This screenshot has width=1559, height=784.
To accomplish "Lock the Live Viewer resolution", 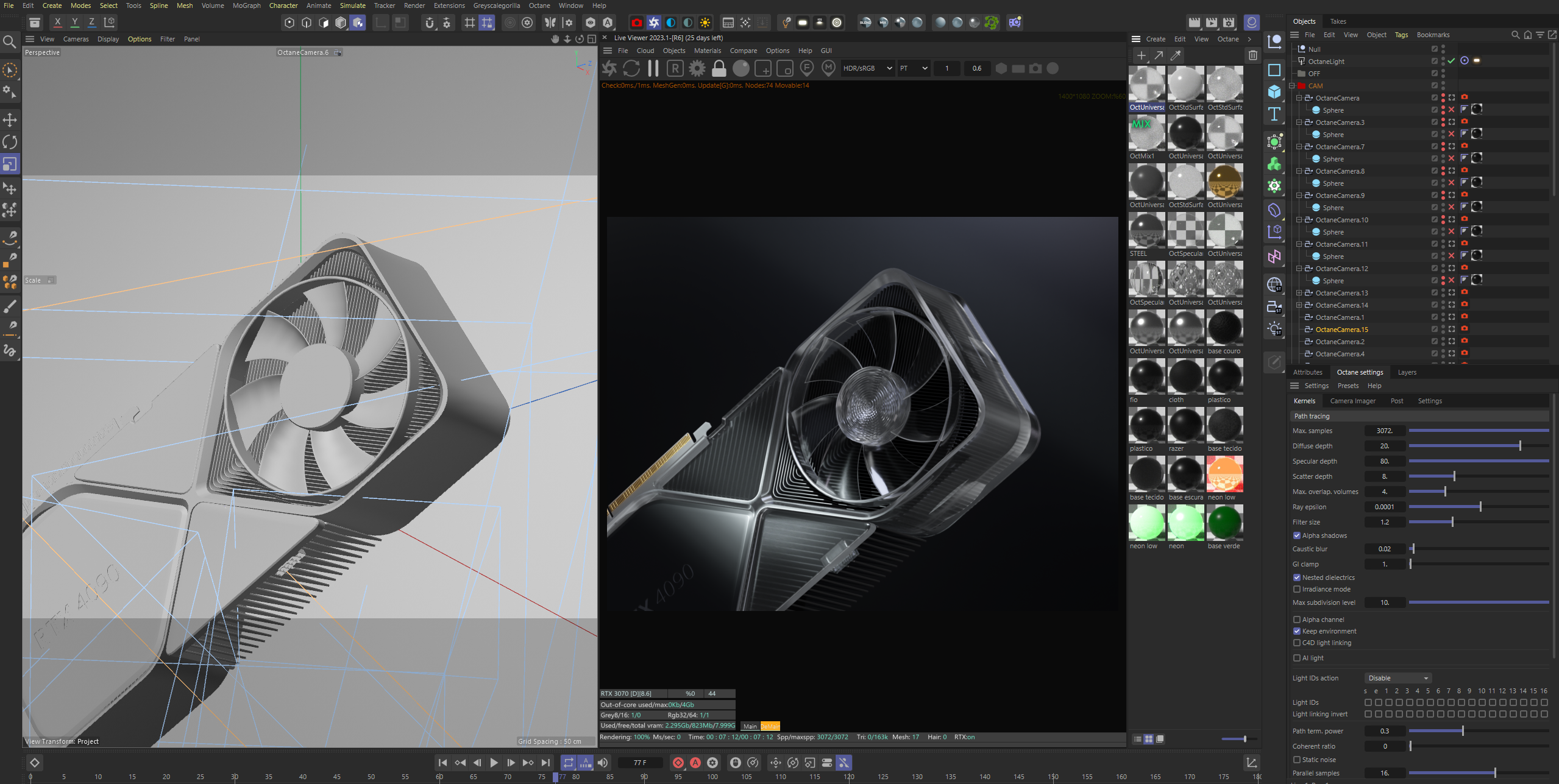I will tap(719, 68).
